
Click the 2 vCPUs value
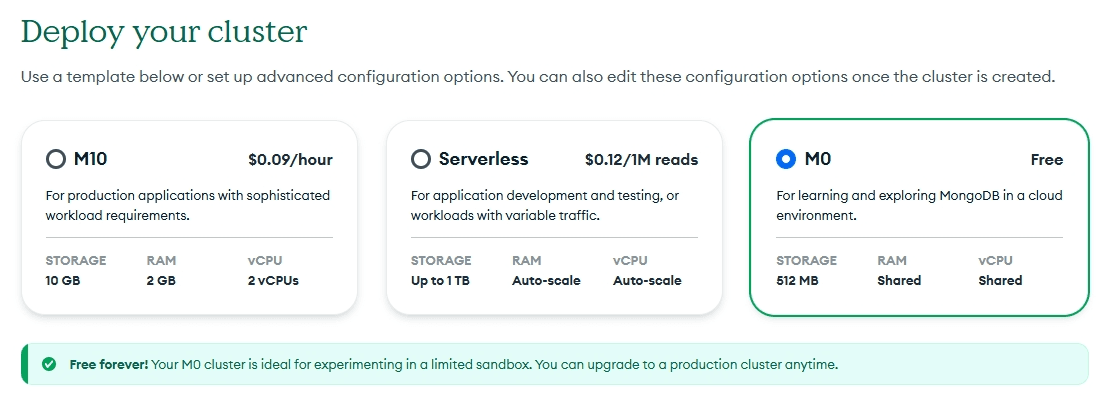pos(273,280)
